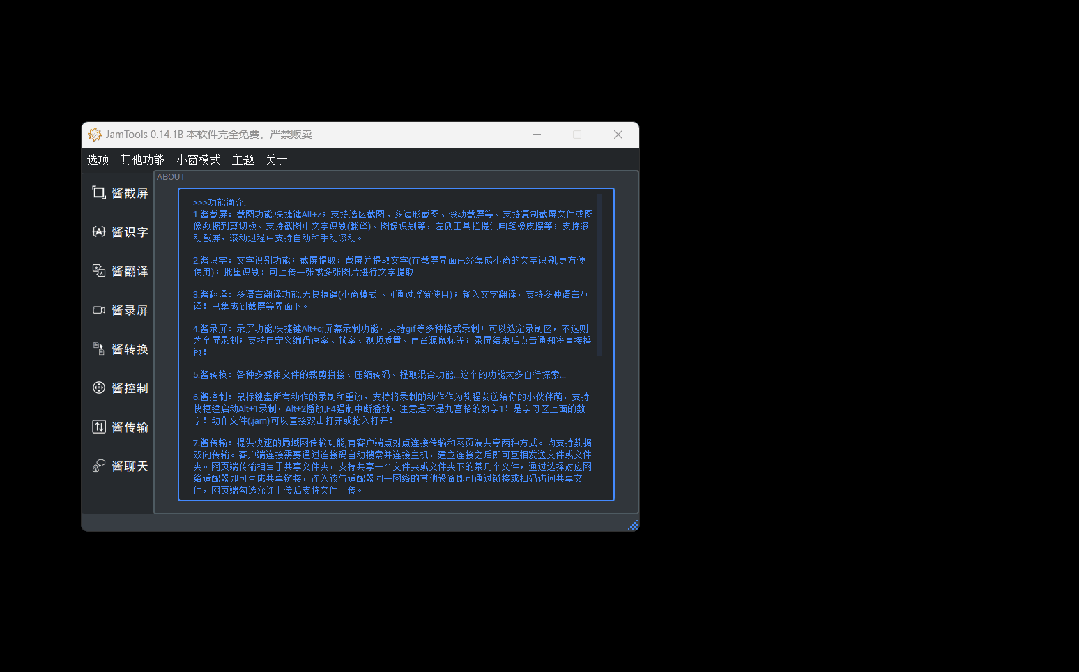Click paragraph 5 about 酱转换 conversion
The width and height of the screenshot is (1079, 672).
click(380, 375)
